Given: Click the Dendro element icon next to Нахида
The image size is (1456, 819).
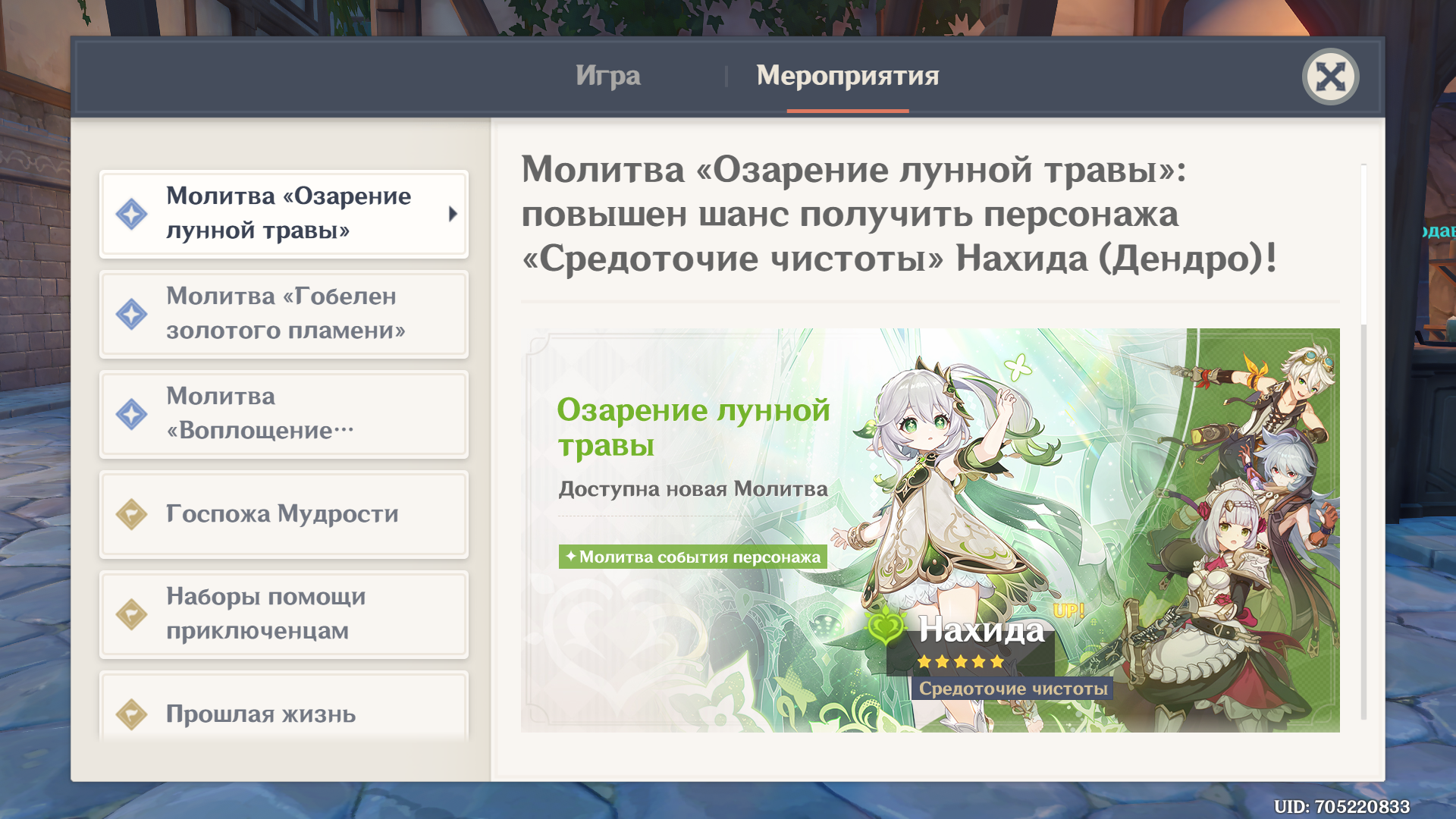Looking at the screenshot, I should (x=885, y=627).
